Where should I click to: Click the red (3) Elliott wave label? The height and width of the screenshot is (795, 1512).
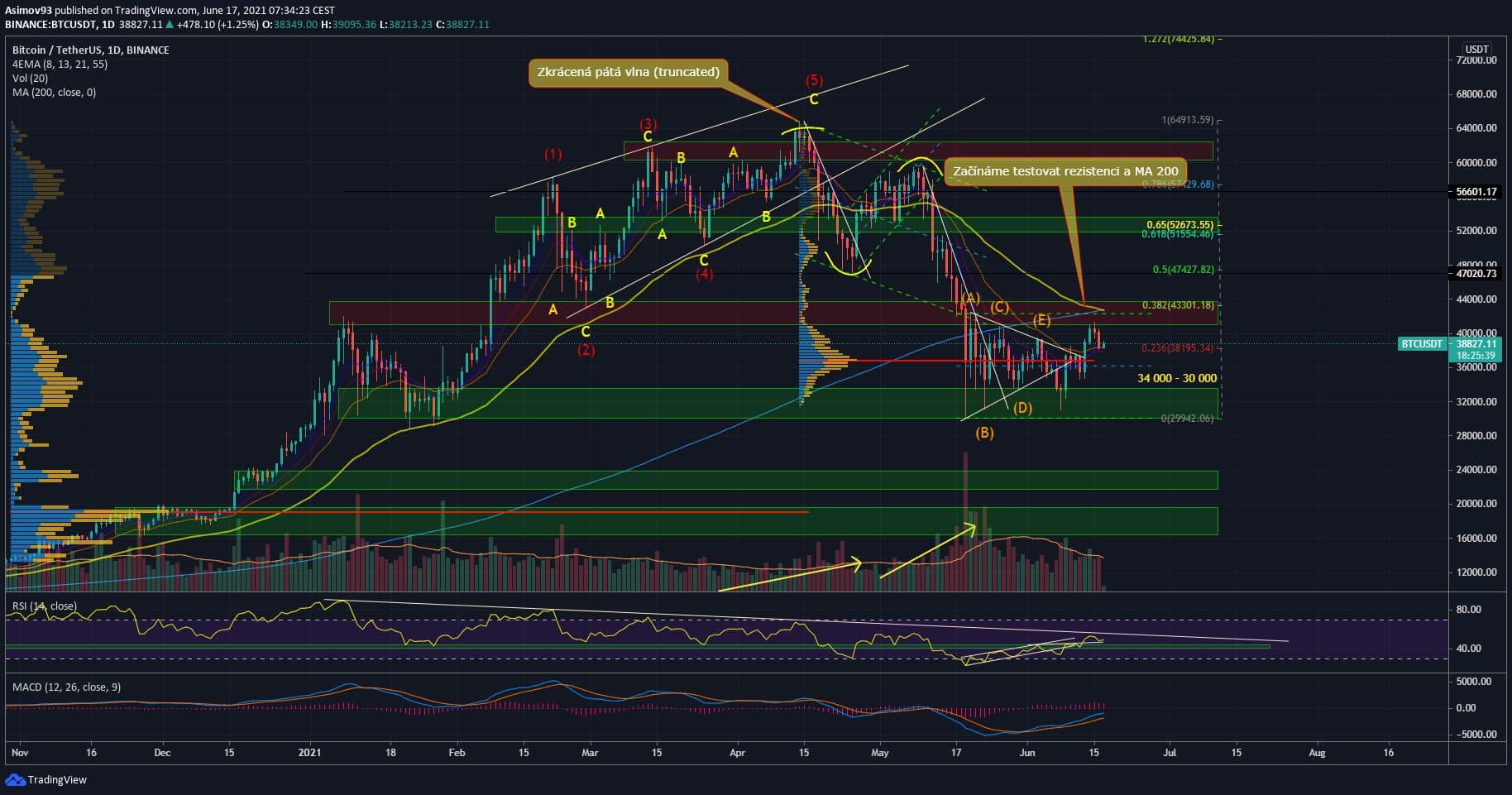[648, 125]
